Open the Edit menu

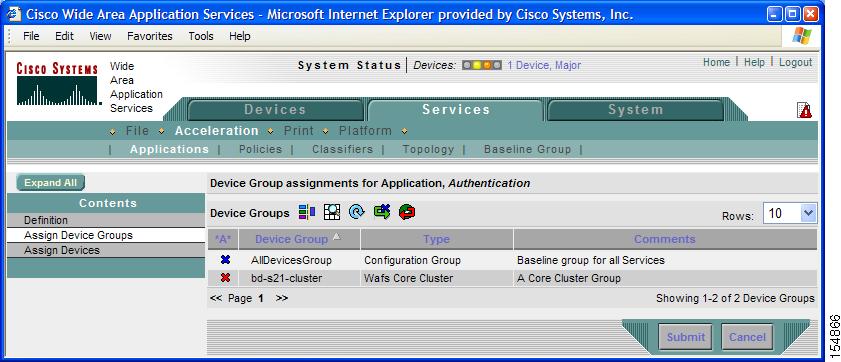click(64, 36)
